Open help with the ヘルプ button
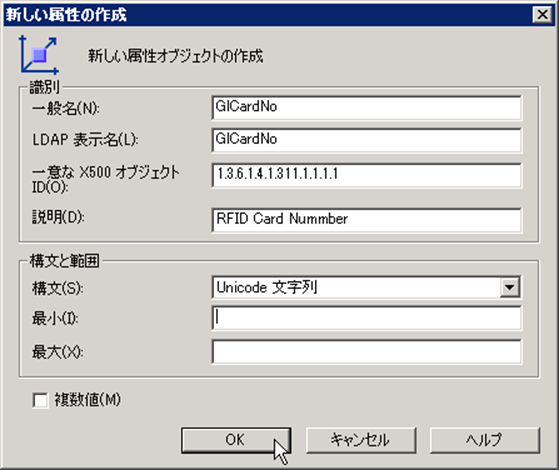Viewport: 559px width, 470px height. [x=485, y=440]
